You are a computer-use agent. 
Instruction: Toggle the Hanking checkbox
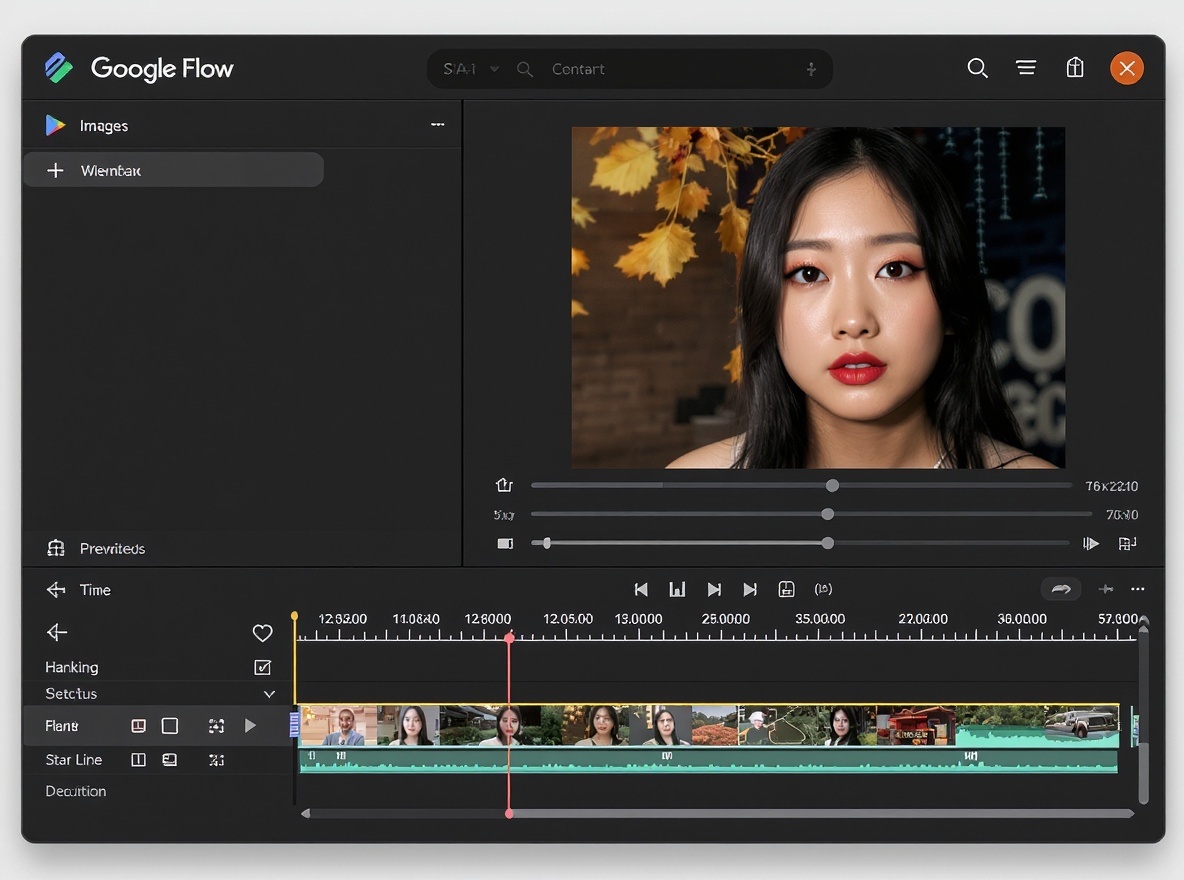[x=262, y=667]
